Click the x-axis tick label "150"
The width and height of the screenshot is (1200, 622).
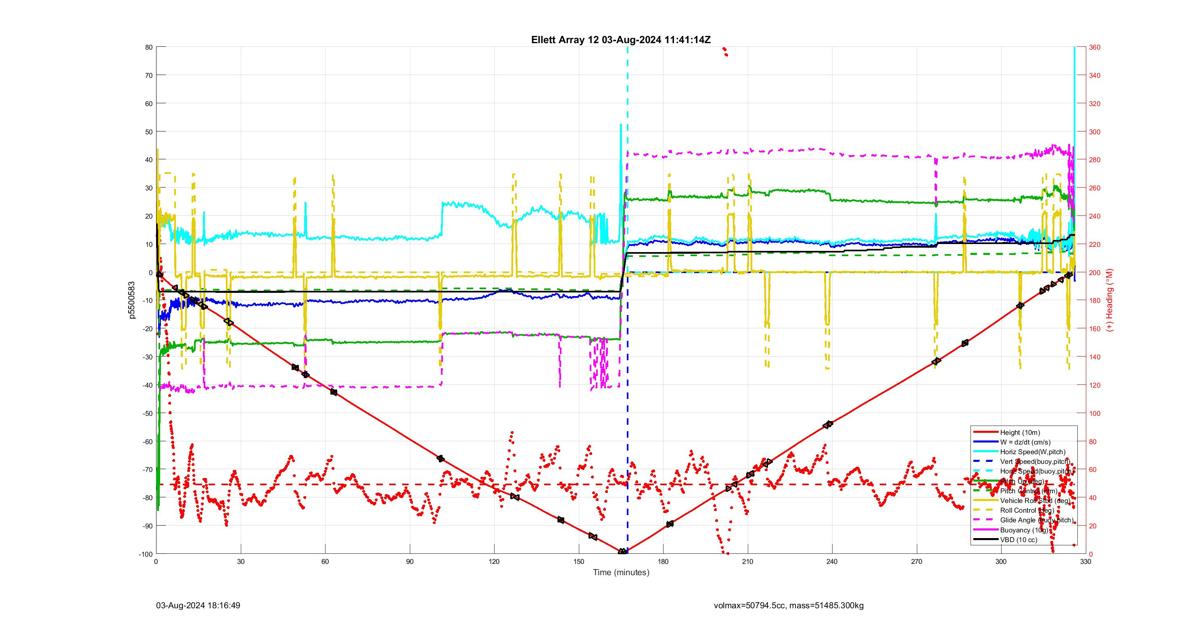[x=578, y=562]
